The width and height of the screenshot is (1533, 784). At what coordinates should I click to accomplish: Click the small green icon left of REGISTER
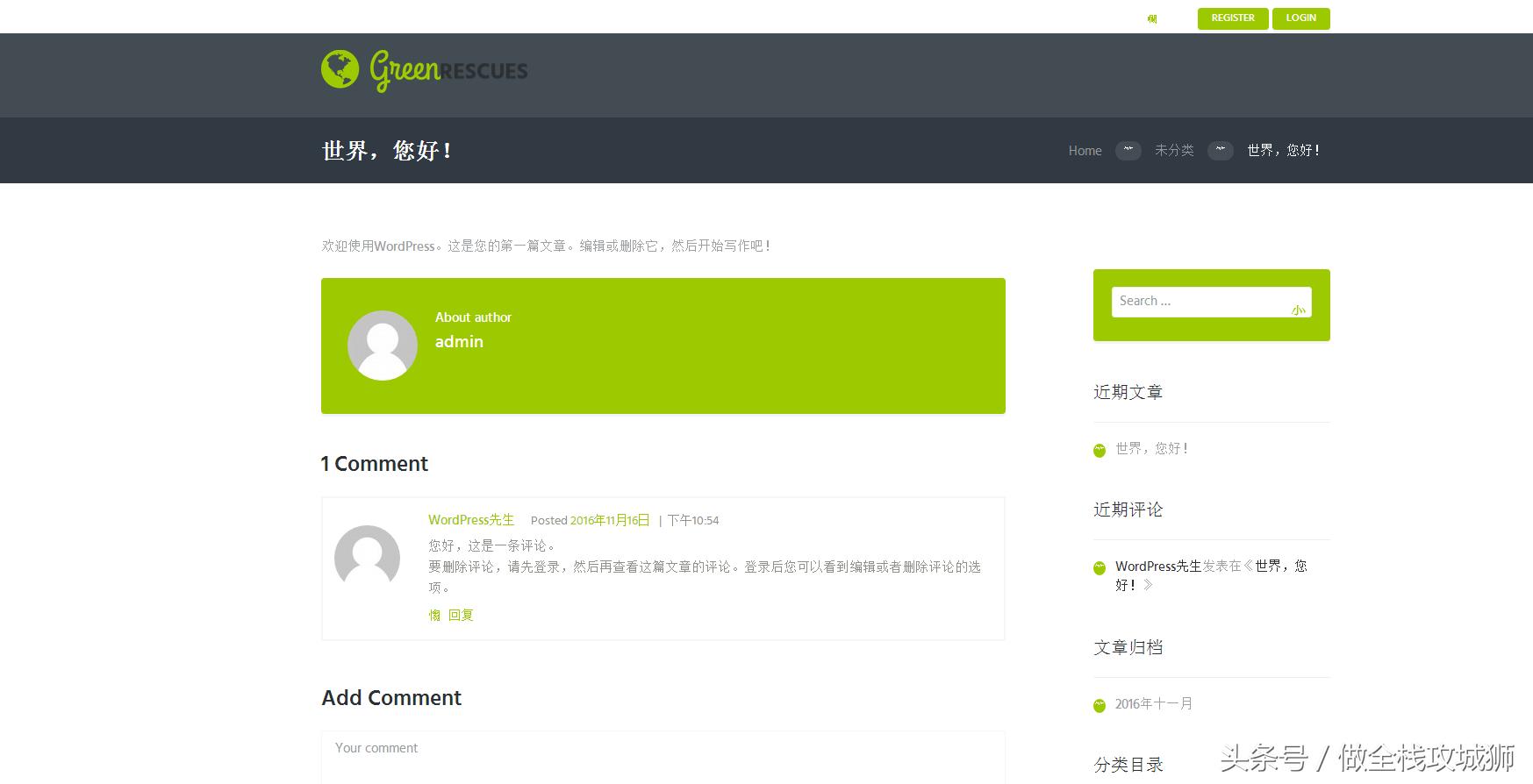click(1152, 18)
